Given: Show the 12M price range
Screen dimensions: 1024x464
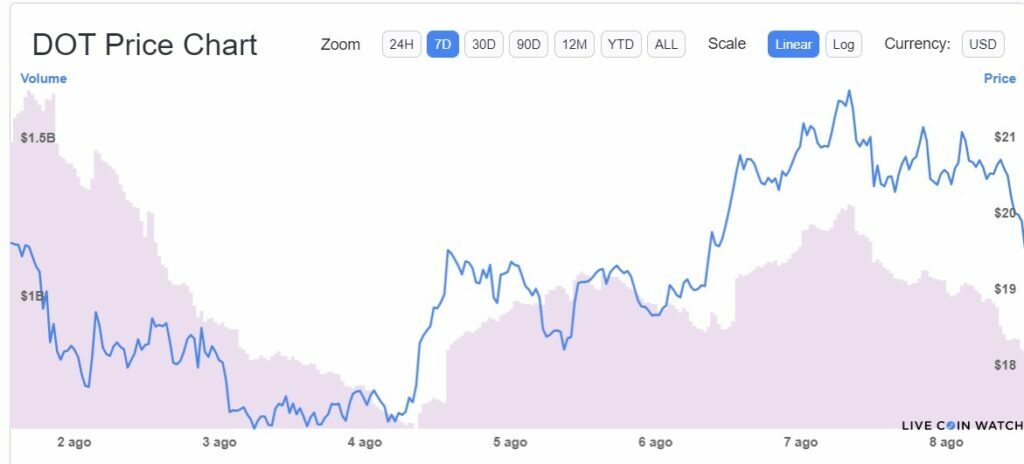Looking at the screenshot, I should (574, 45).
